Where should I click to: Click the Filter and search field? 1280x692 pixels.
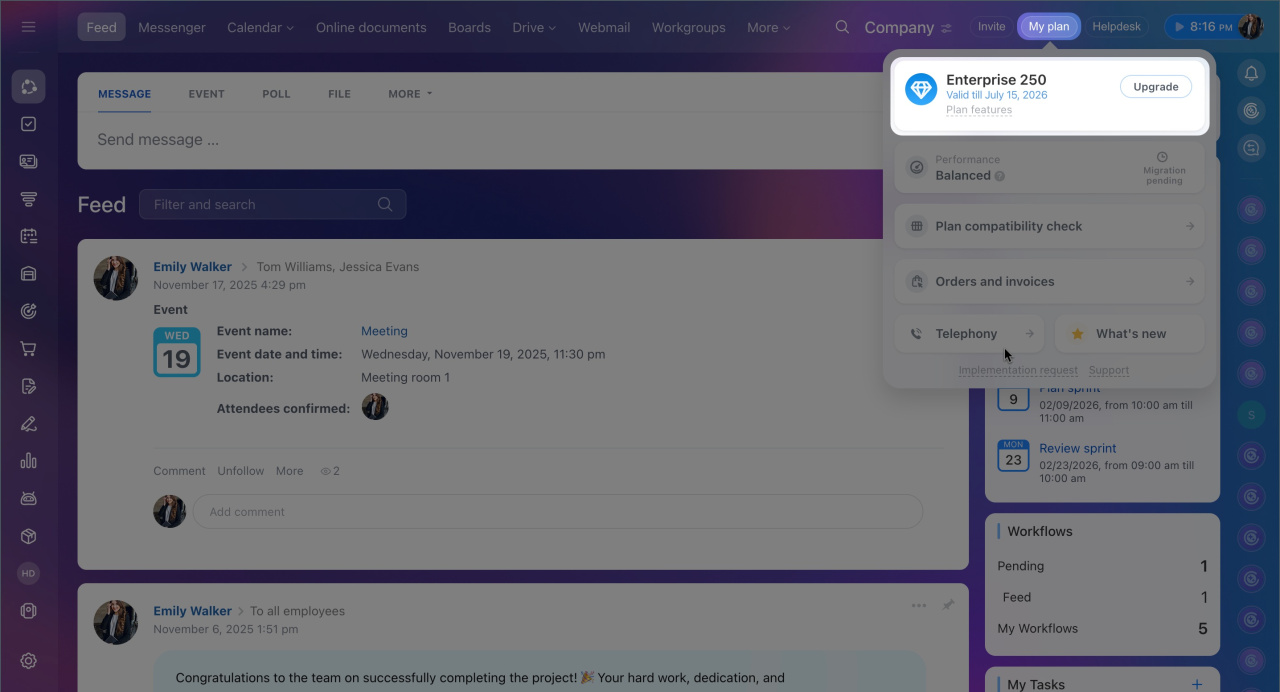click(260, 204)
